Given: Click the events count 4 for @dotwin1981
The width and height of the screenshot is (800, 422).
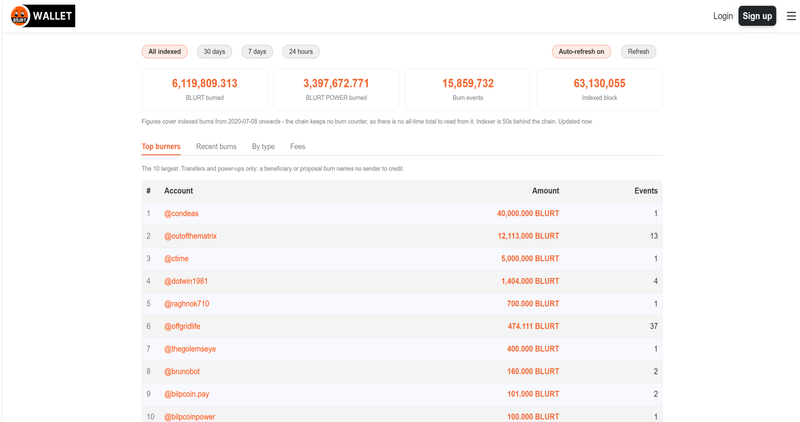Looking at the screenshot, I should click(x=656, y=281).
